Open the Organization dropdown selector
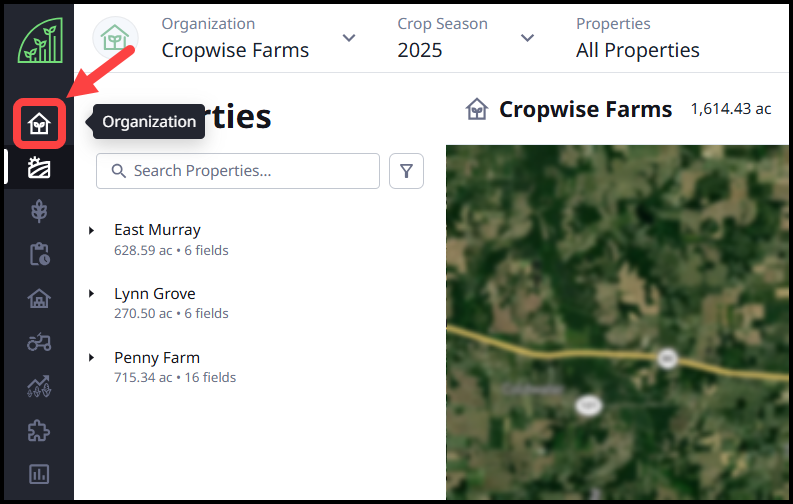 [x=257, y=38]
